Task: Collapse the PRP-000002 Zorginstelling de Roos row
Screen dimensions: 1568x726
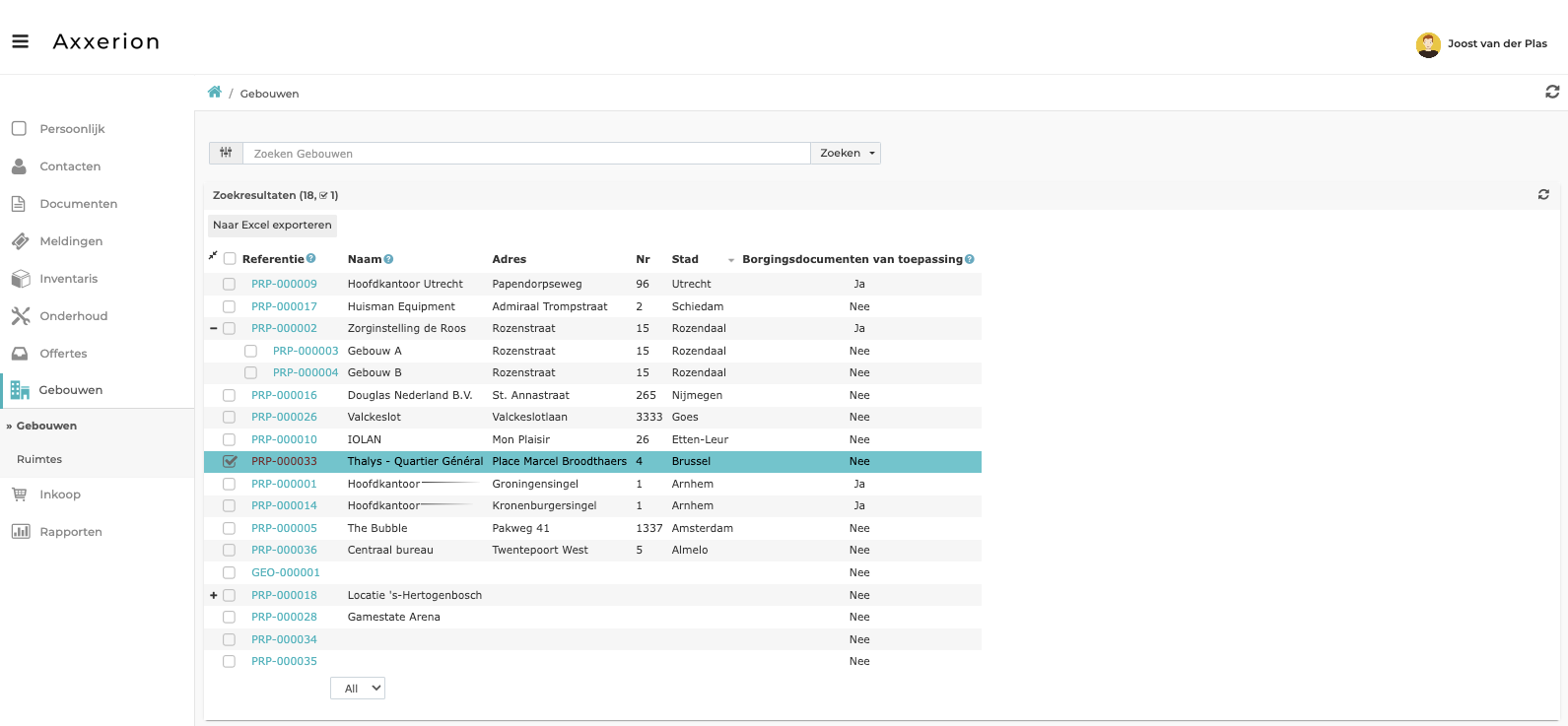Action: (214, 328)
